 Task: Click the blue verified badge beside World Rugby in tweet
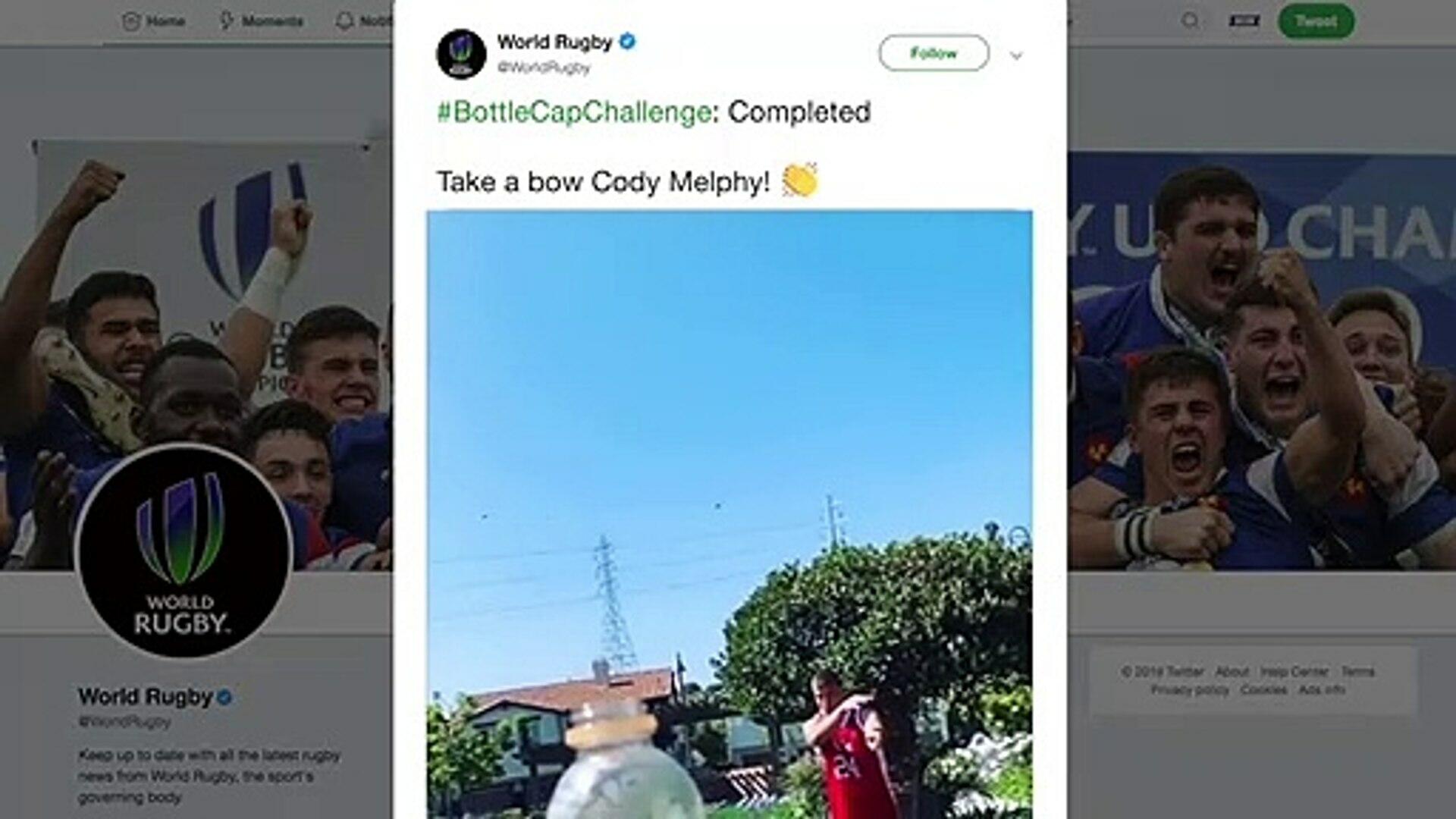click(627, 42)
